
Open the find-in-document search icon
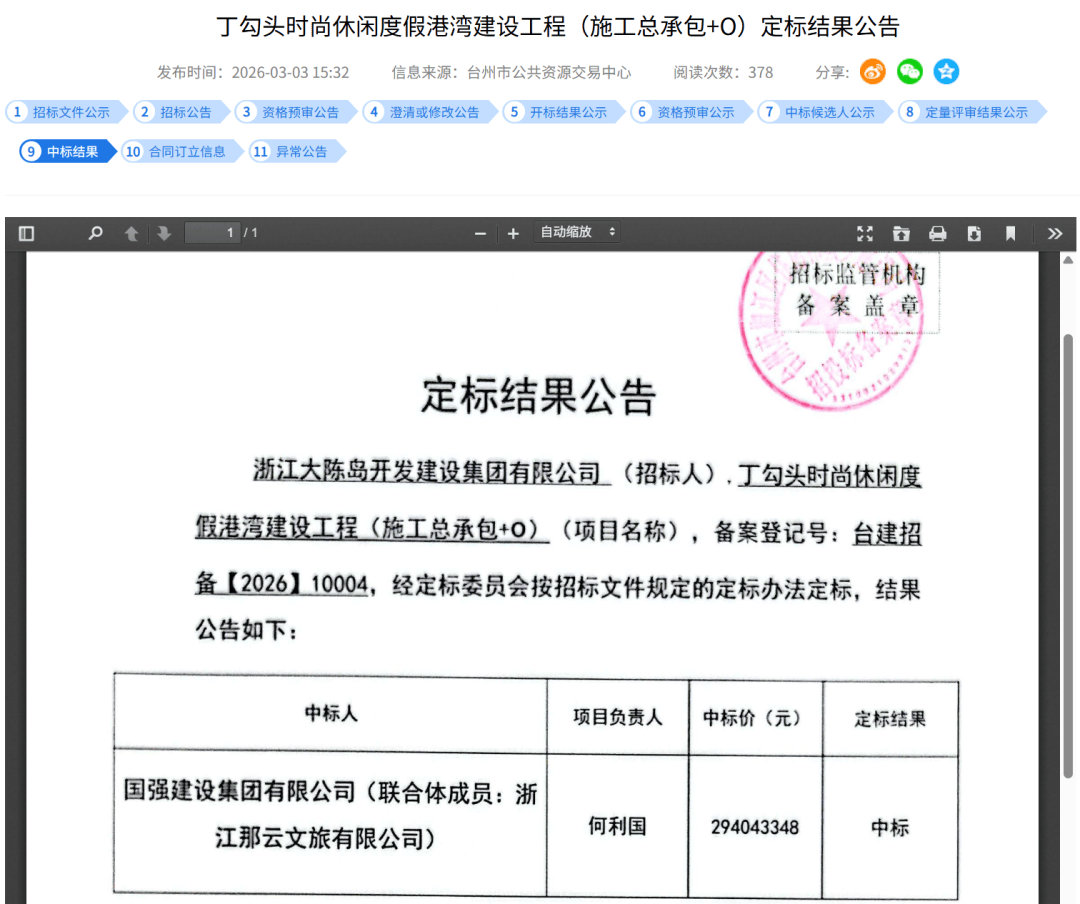95,234
